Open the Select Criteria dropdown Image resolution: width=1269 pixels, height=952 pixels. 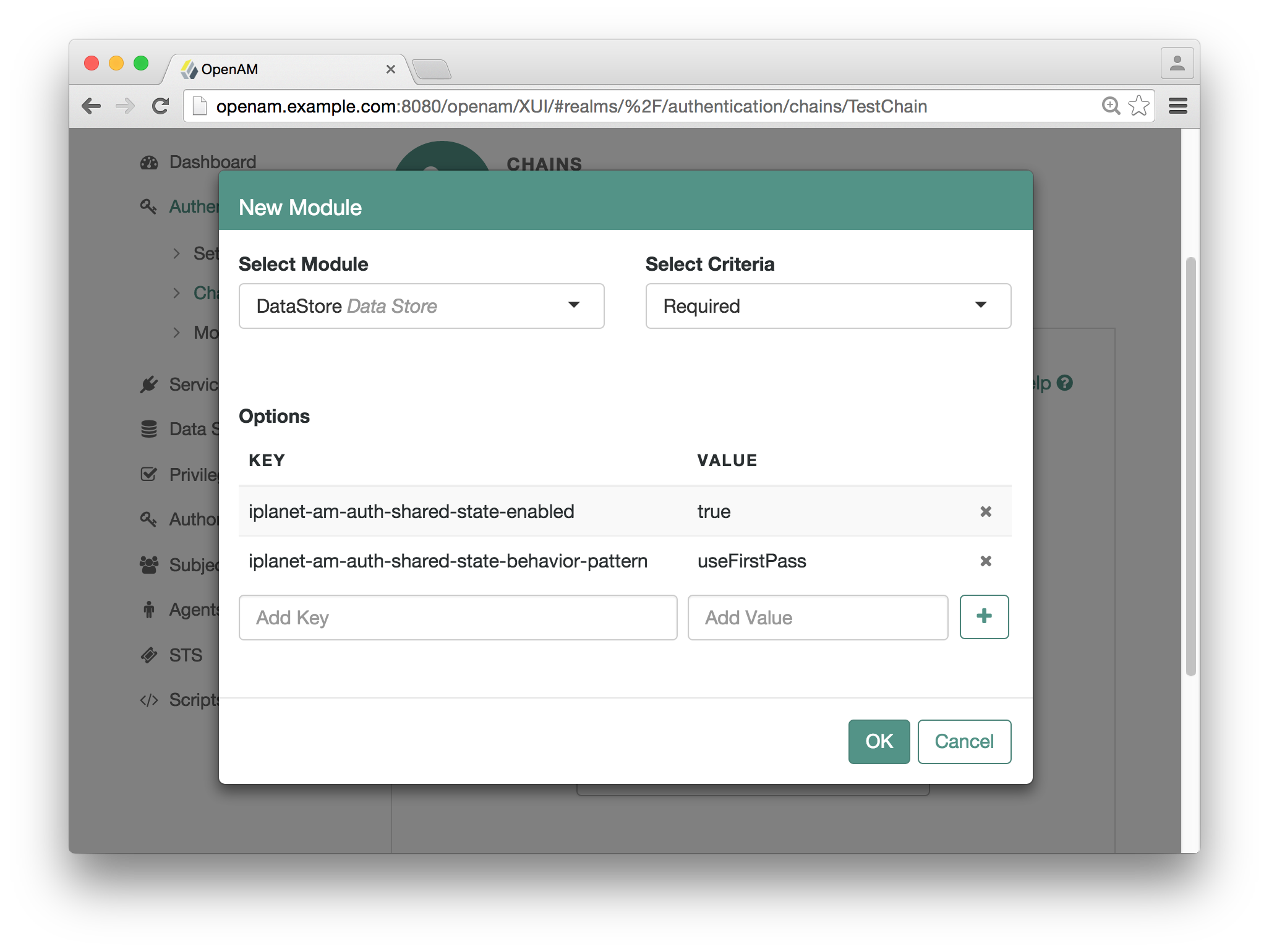pos(828,306)
